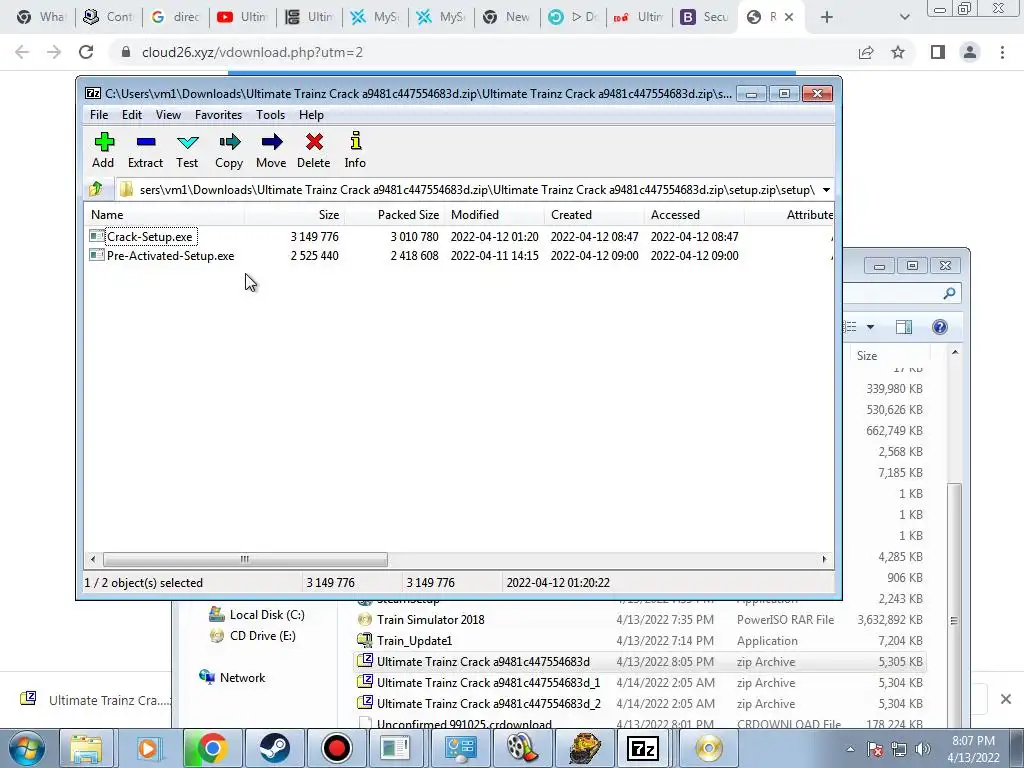Open the Windows Start menu
The width and height of the screenshot is (1024, 768).
[x=27, y=748]
